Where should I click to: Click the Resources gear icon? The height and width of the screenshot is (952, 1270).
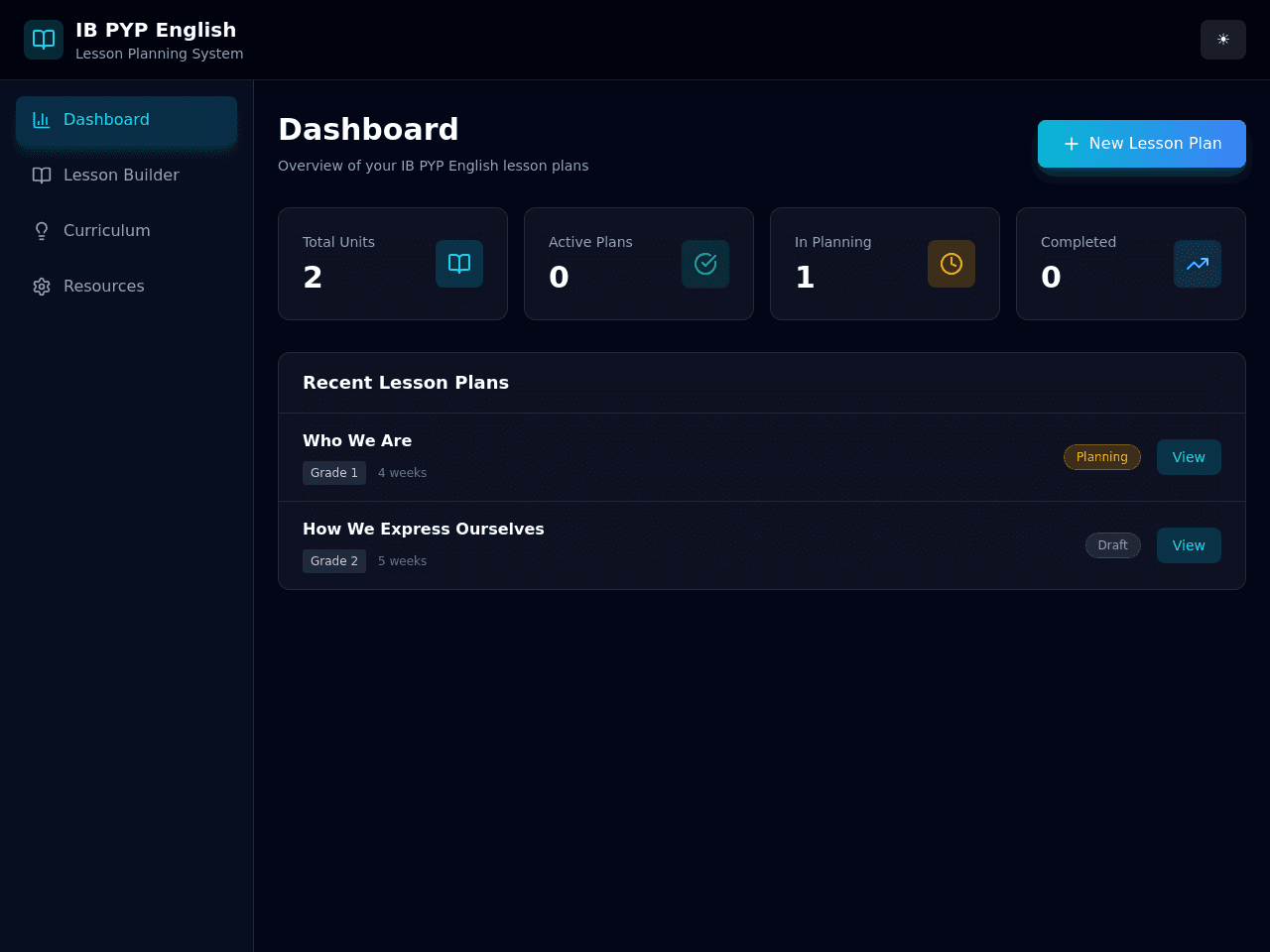42,287
